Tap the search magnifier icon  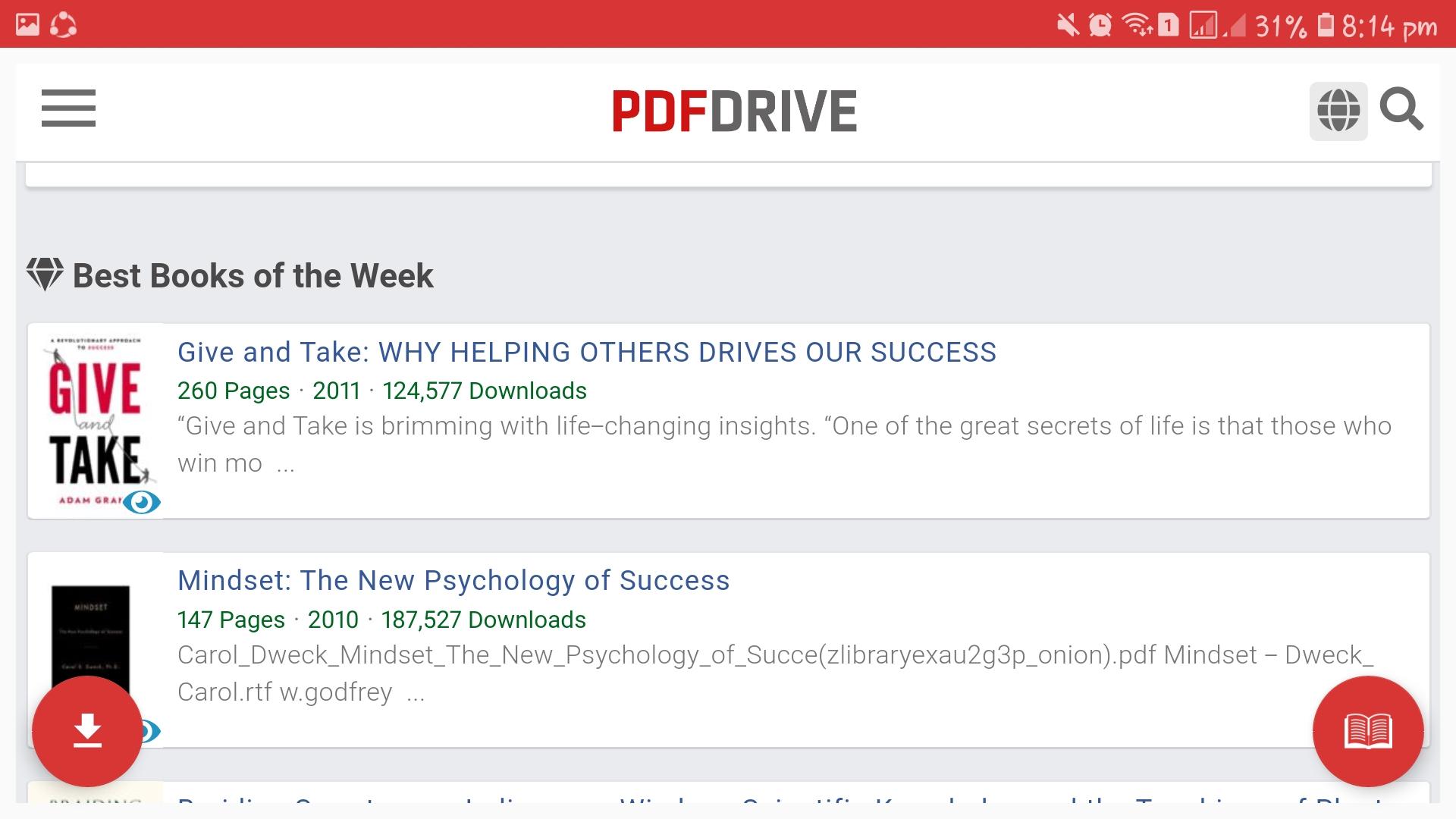1401,110
